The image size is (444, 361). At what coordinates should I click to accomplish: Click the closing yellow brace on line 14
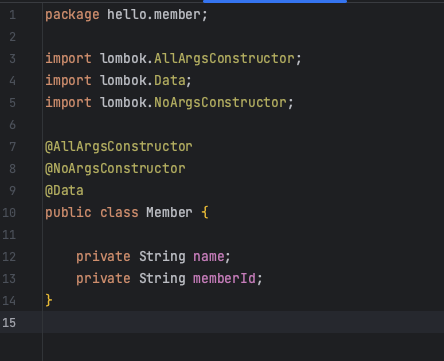coord(49,300)
